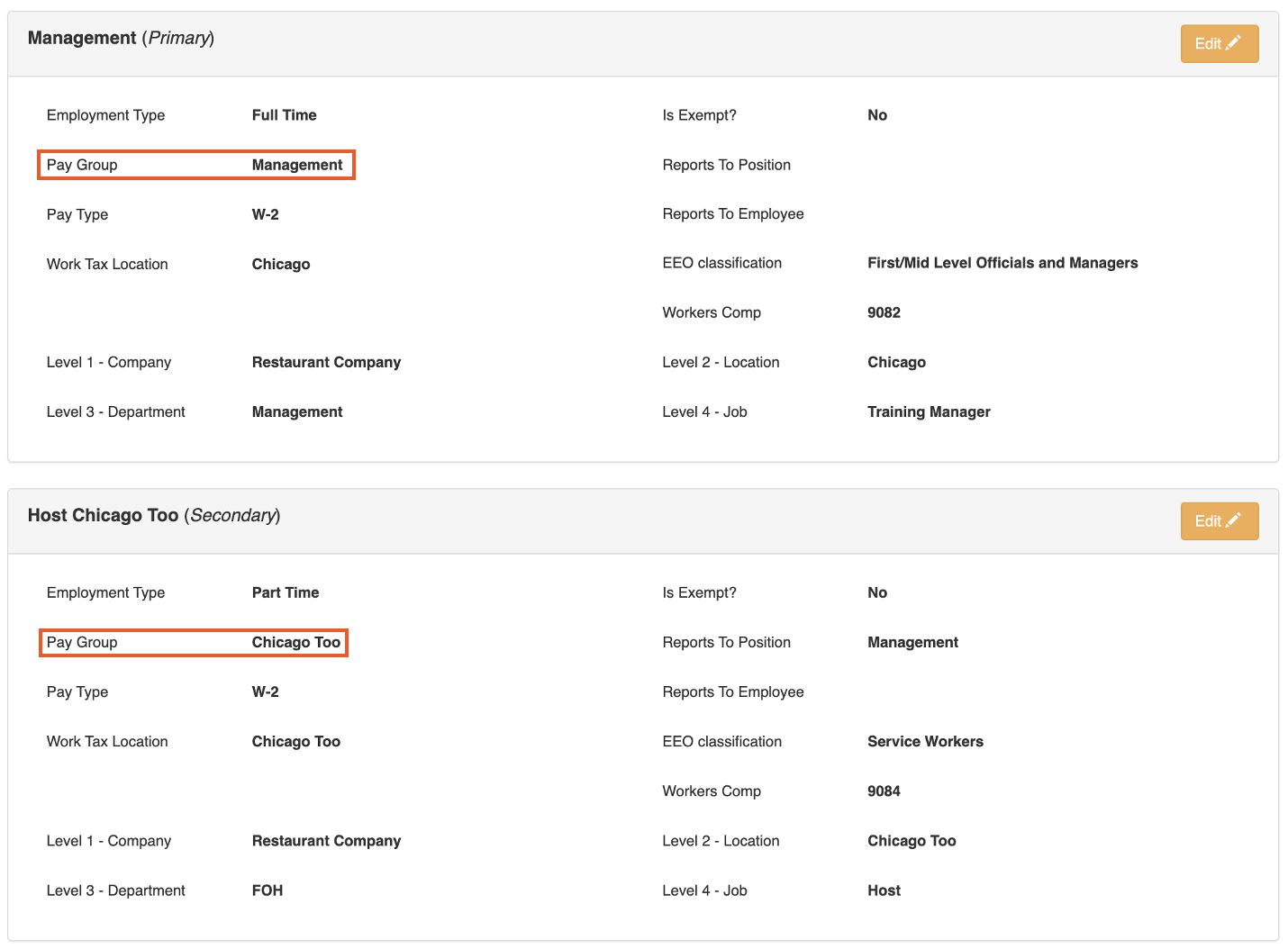This screenshot has height=949, width=1288.
Task: Select the Management (Primary) panel heading
Action: tap(121, 39)
